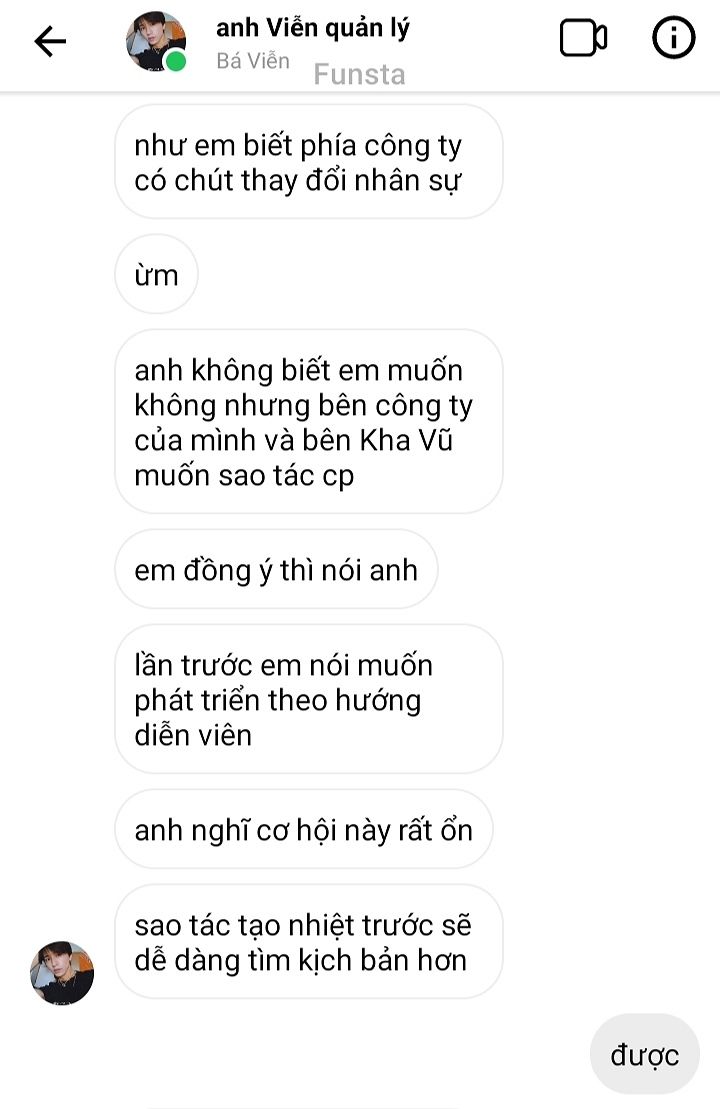
Task: Start a video call with the camera icon
Action: pyautogui.click(x=583, y=37)
